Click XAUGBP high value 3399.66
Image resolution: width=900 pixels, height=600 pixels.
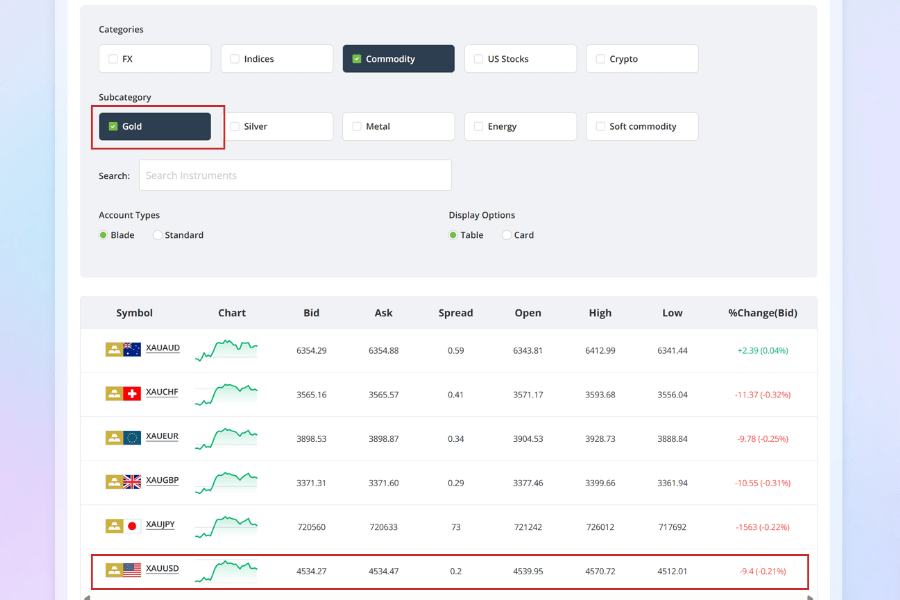[x=600, y=483]
